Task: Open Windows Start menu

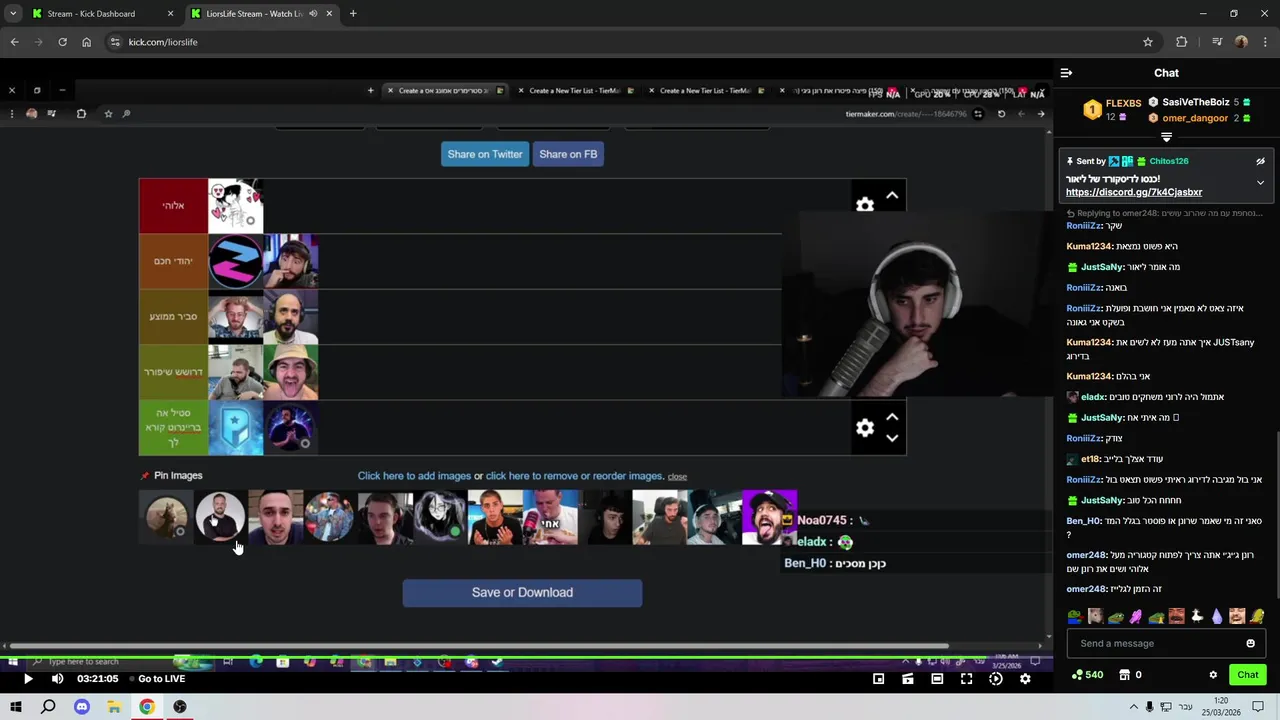Action: (x=16, y=707)
